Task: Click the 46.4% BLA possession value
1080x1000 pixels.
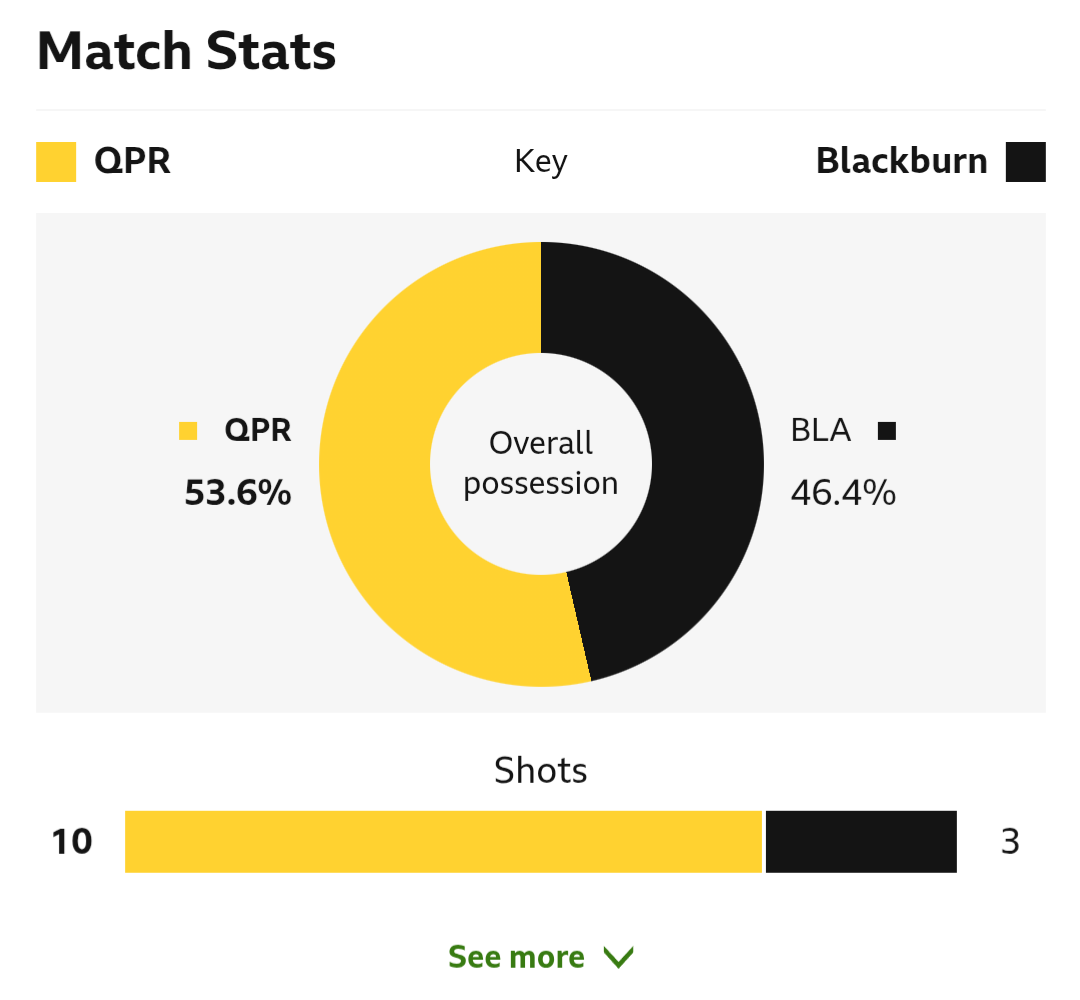Action: coord(843,493)
